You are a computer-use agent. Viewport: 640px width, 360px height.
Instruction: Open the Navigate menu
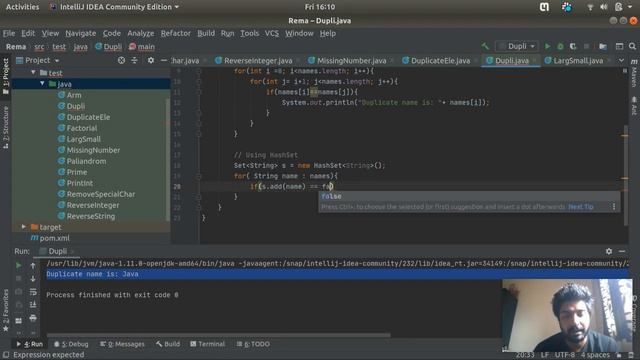[x=81, y=33]
